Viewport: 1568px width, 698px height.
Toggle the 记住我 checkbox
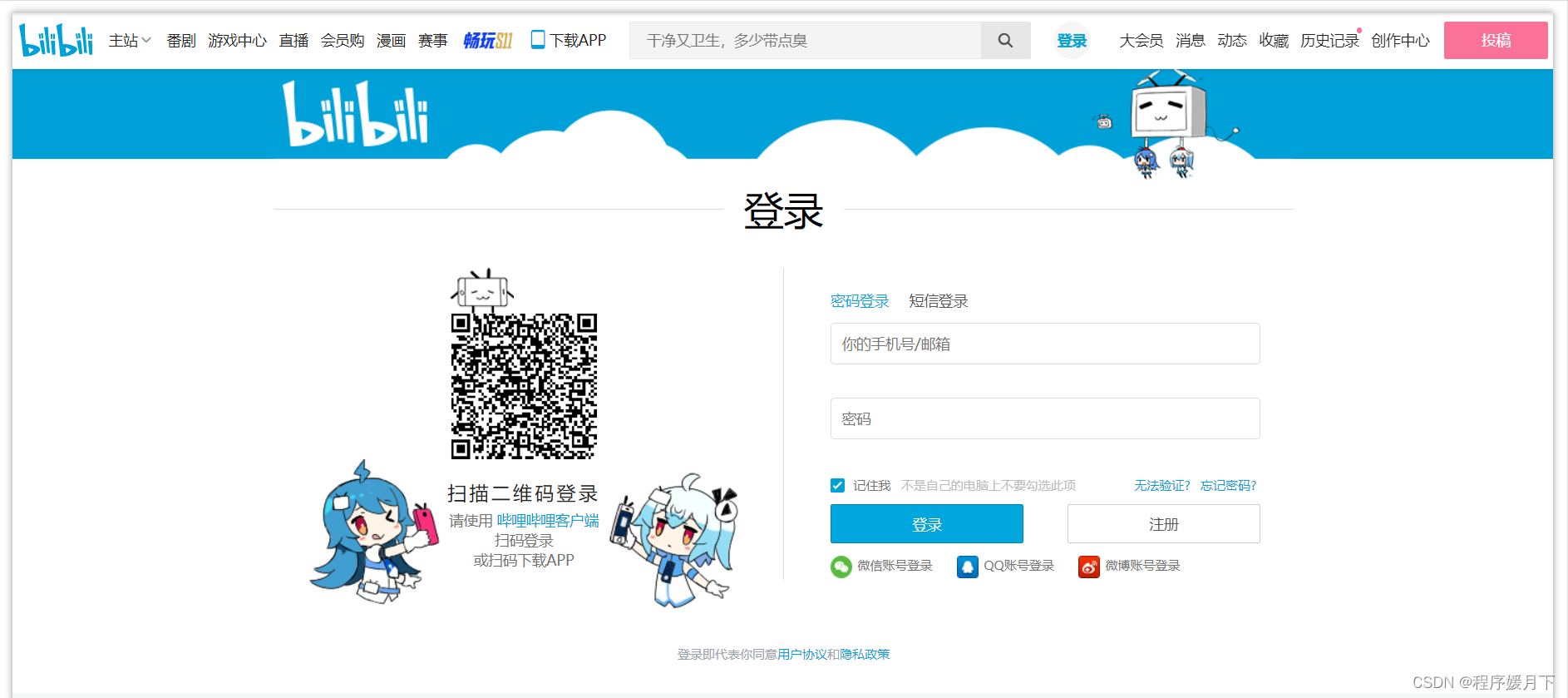837,485
